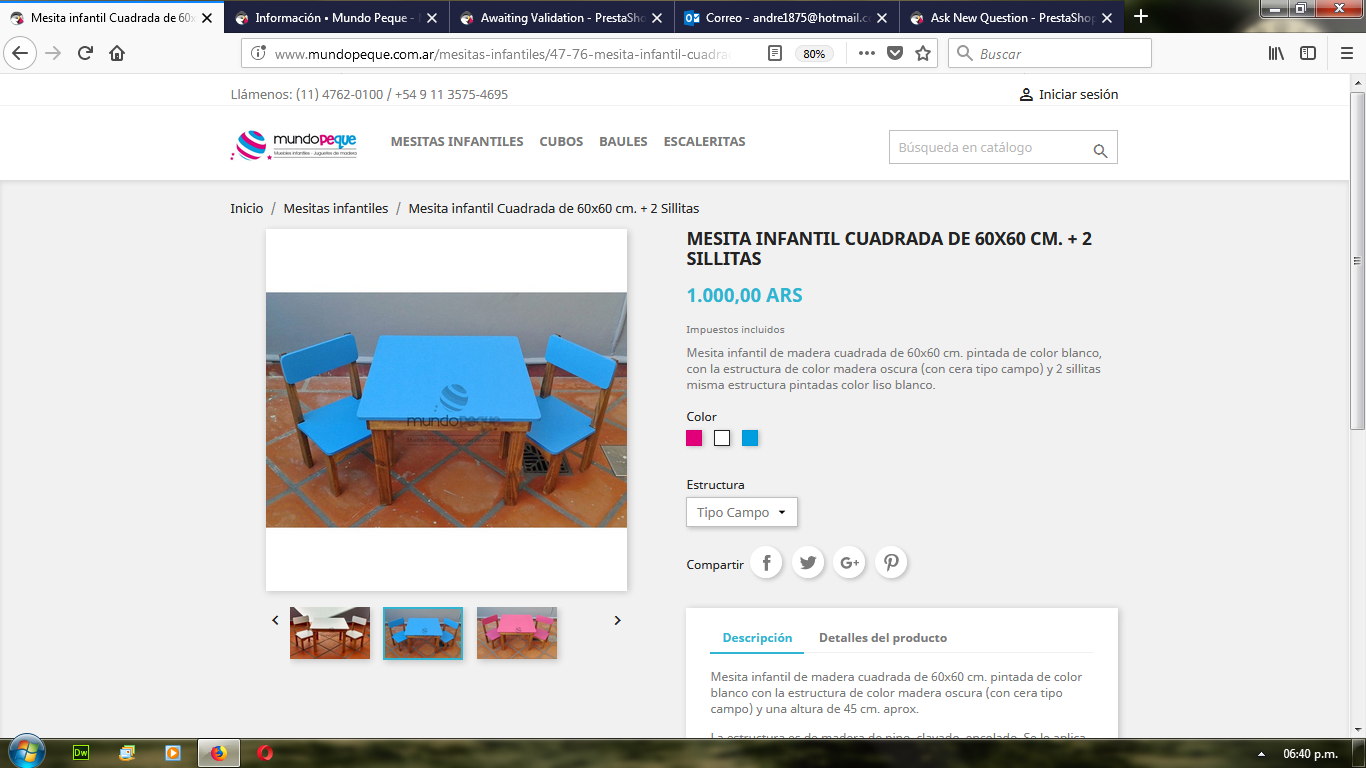Screen dimensions: 1366x768
Task: Go to Mesitas infantiles breadcrumb
Action: [x=336, y=208]
